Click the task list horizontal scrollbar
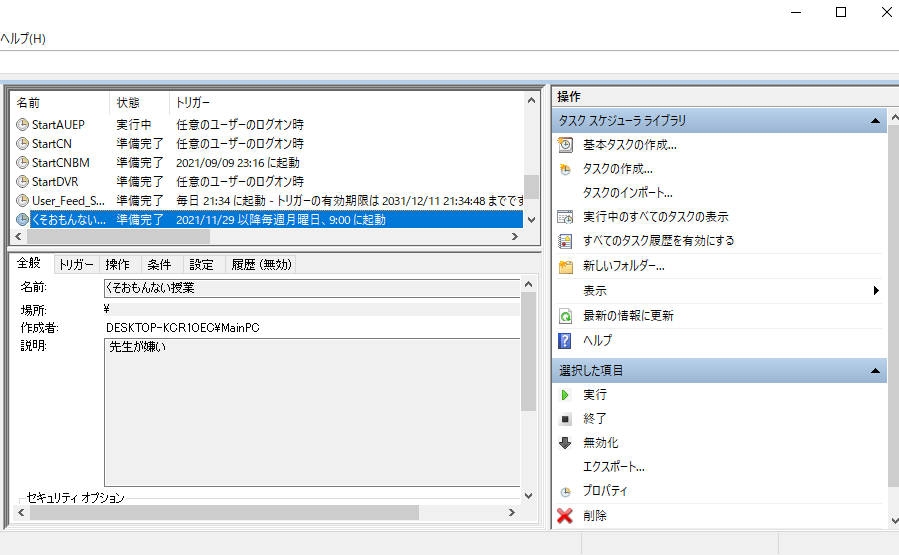899x555 pixels. [200, 237]
